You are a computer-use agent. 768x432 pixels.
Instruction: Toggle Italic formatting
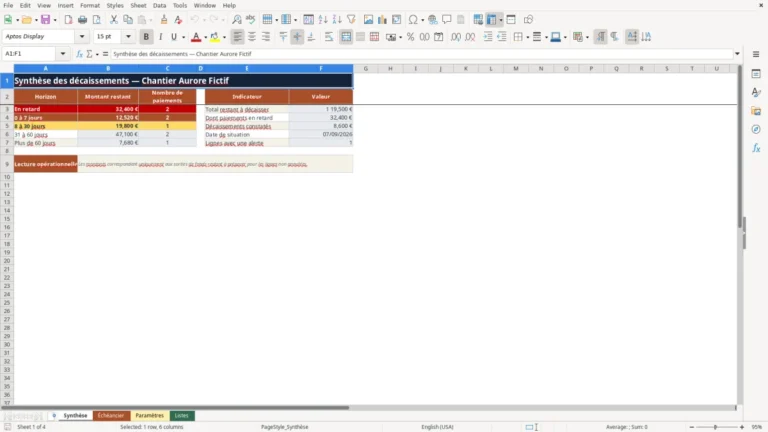pyautogui.click(x=160, y=37)
